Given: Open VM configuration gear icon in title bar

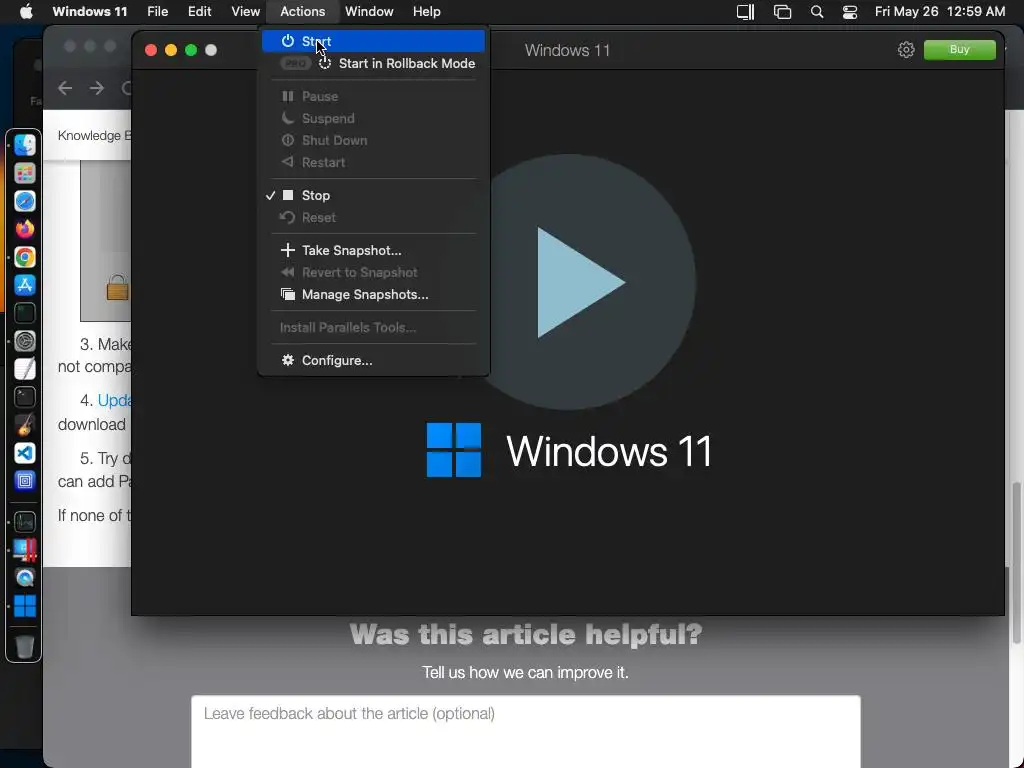Looking at the screenshot, I should tap(906, 50).
